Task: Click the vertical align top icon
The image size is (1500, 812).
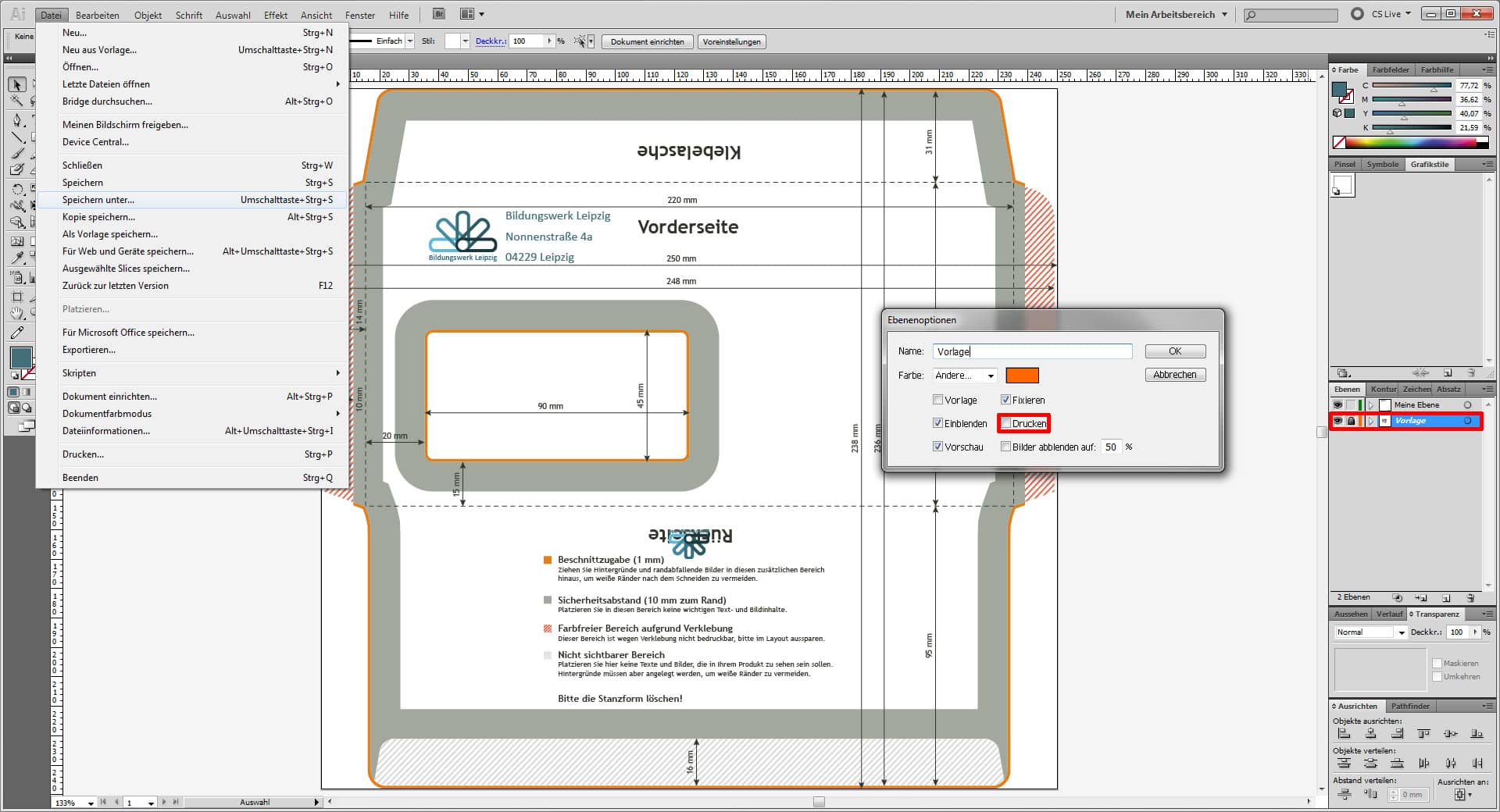Action: tap(1423, 734)
